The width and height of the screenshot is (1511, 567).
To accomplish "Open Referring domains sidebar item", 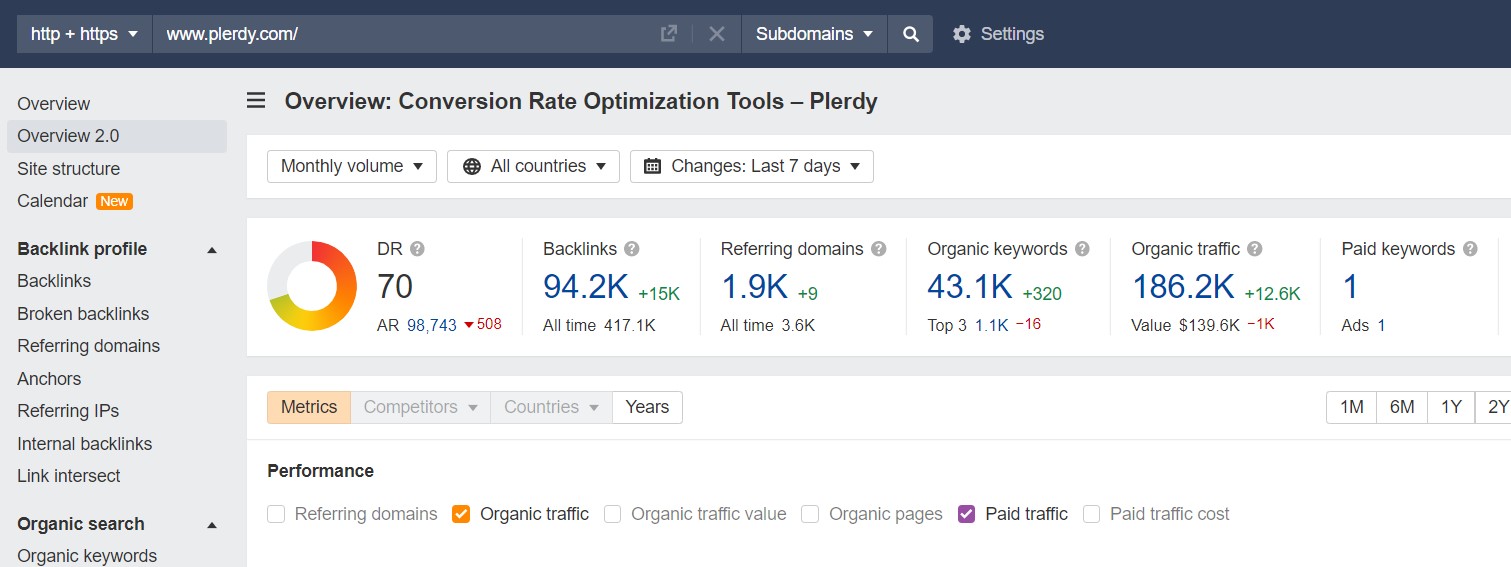I will pos(89,346).
